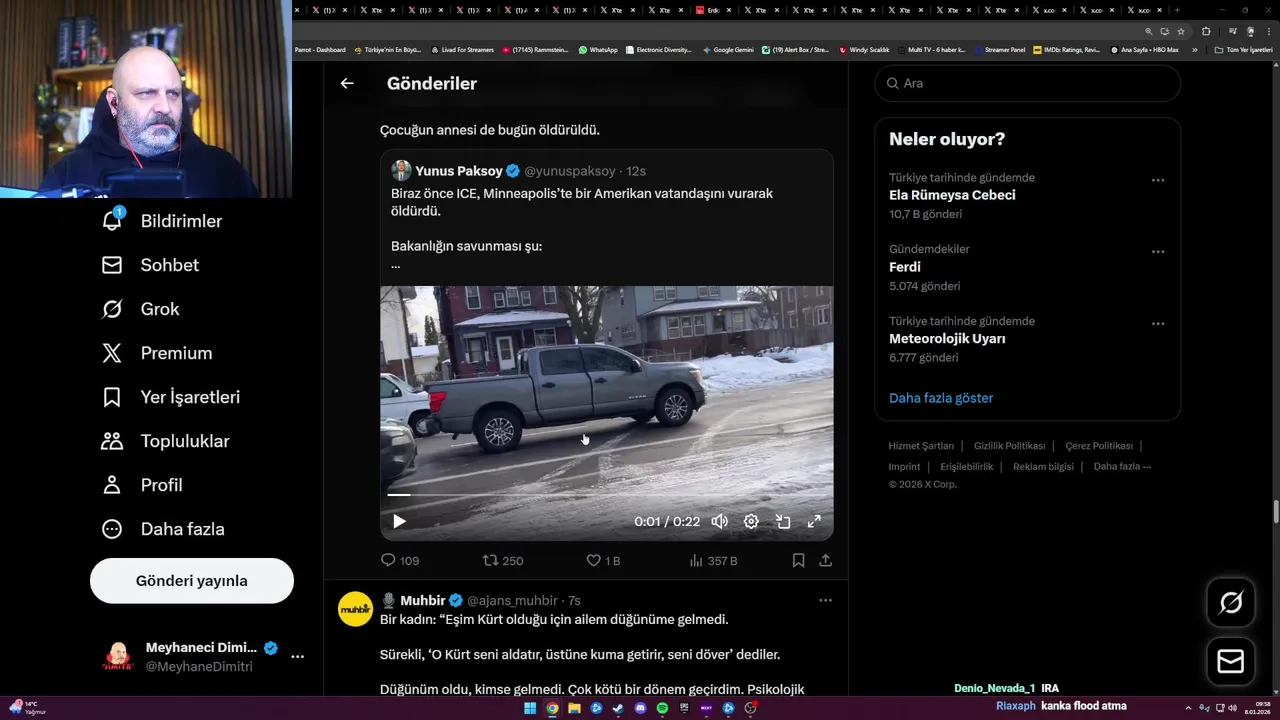Open Sohbet messages in sidebar
The width and height of the screenshot is (1280, 720).
click(151, 265)
